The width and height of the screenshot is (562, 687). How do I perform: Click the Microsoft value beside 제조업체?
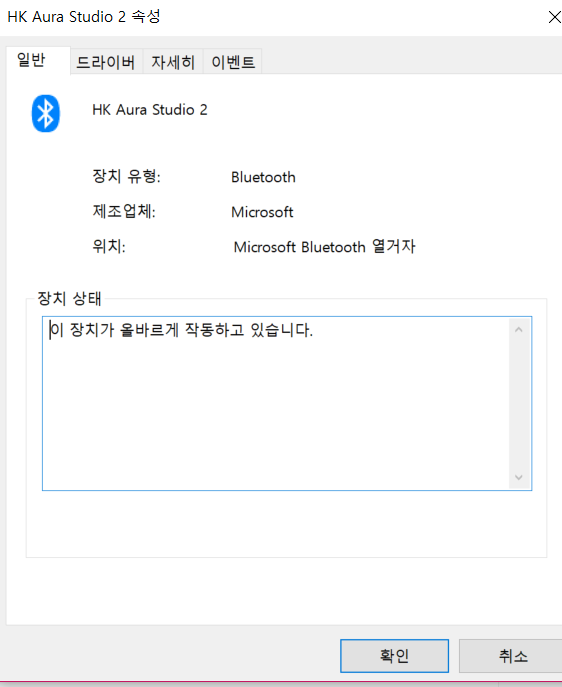pyautogui.click(x=262, y=212)
